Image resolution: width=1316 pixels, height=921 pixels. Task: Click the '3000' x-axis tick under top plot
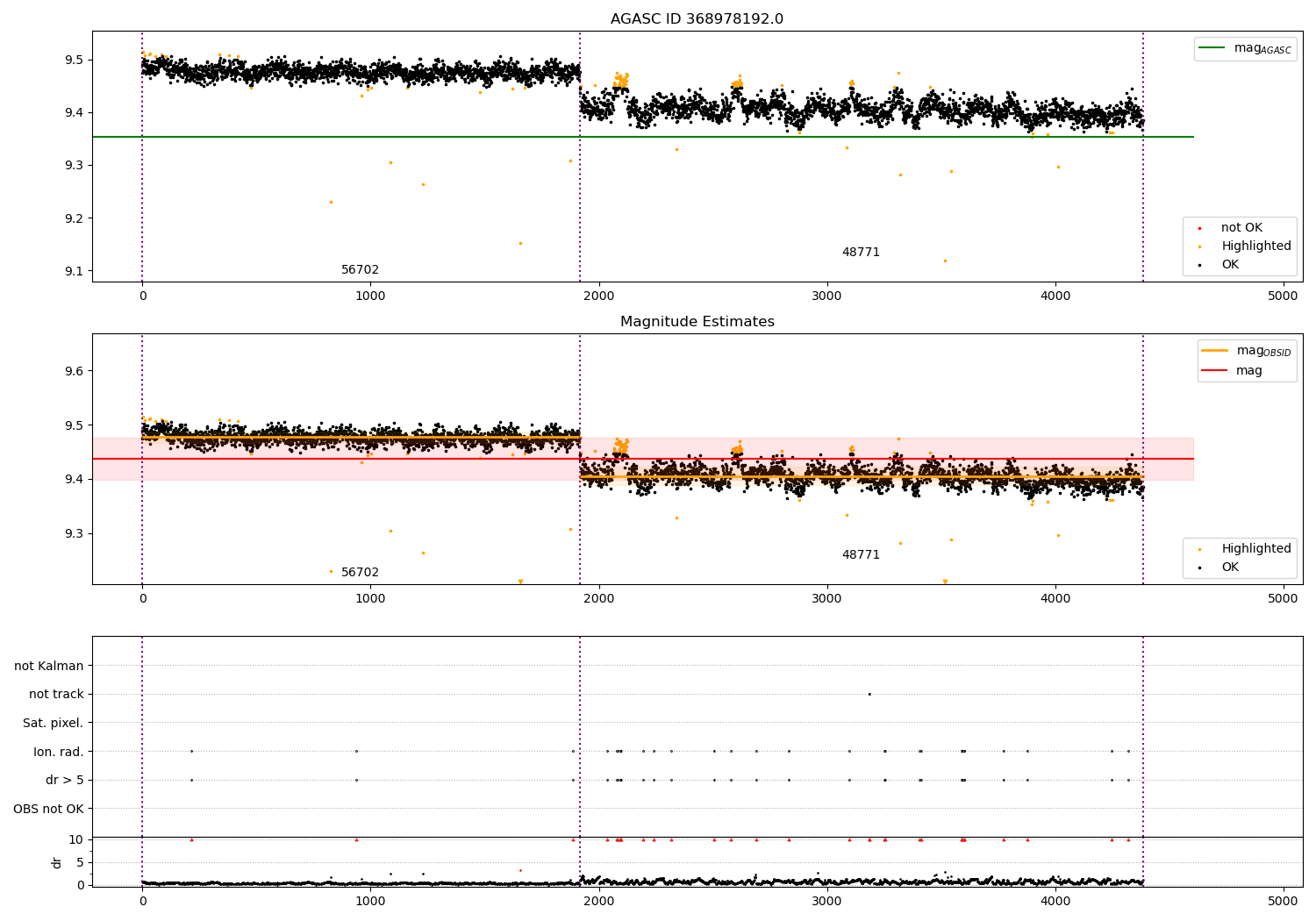[827, 296]
